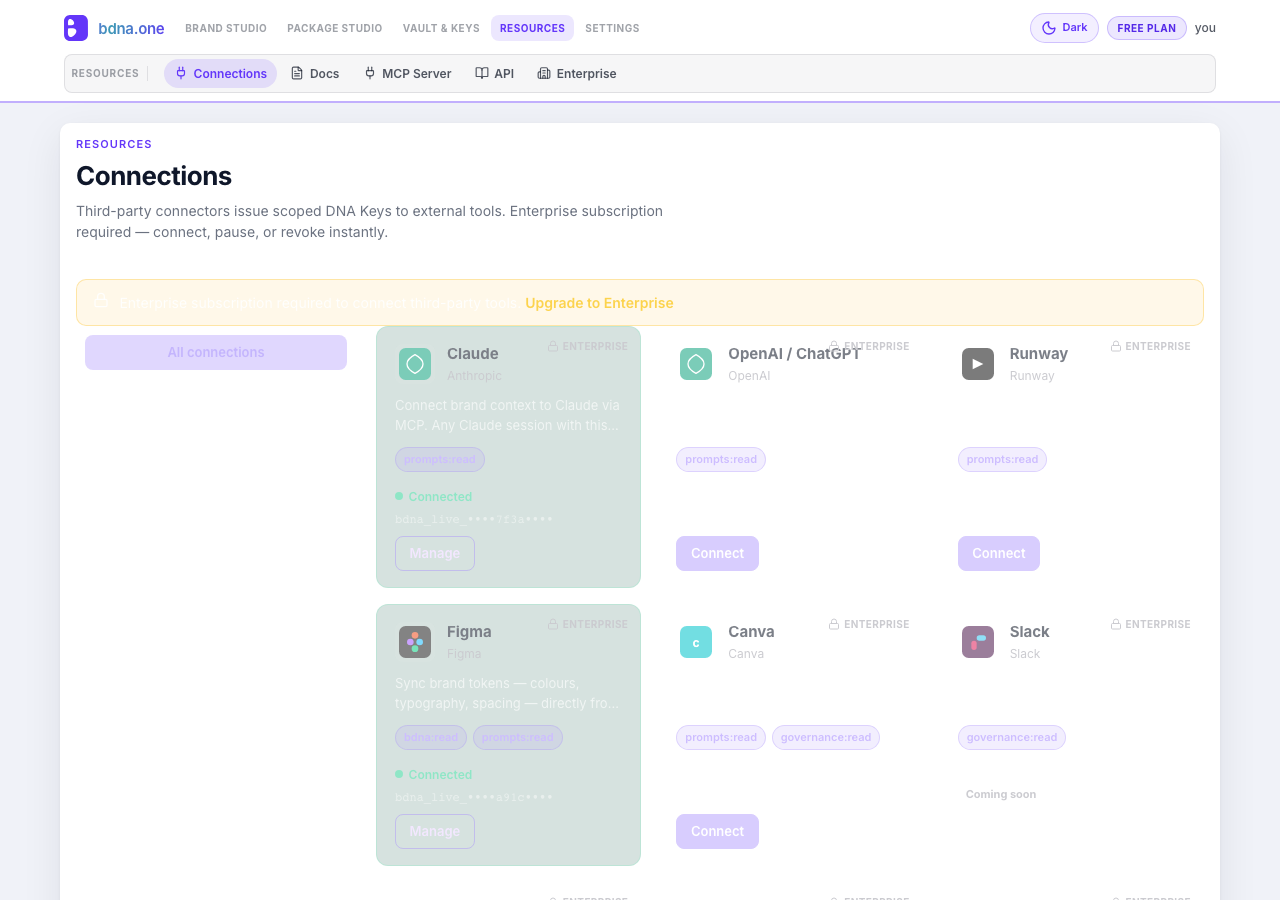Click the Connections page heading
This screenshot has height=900, width=1280.
coord(154,176)
